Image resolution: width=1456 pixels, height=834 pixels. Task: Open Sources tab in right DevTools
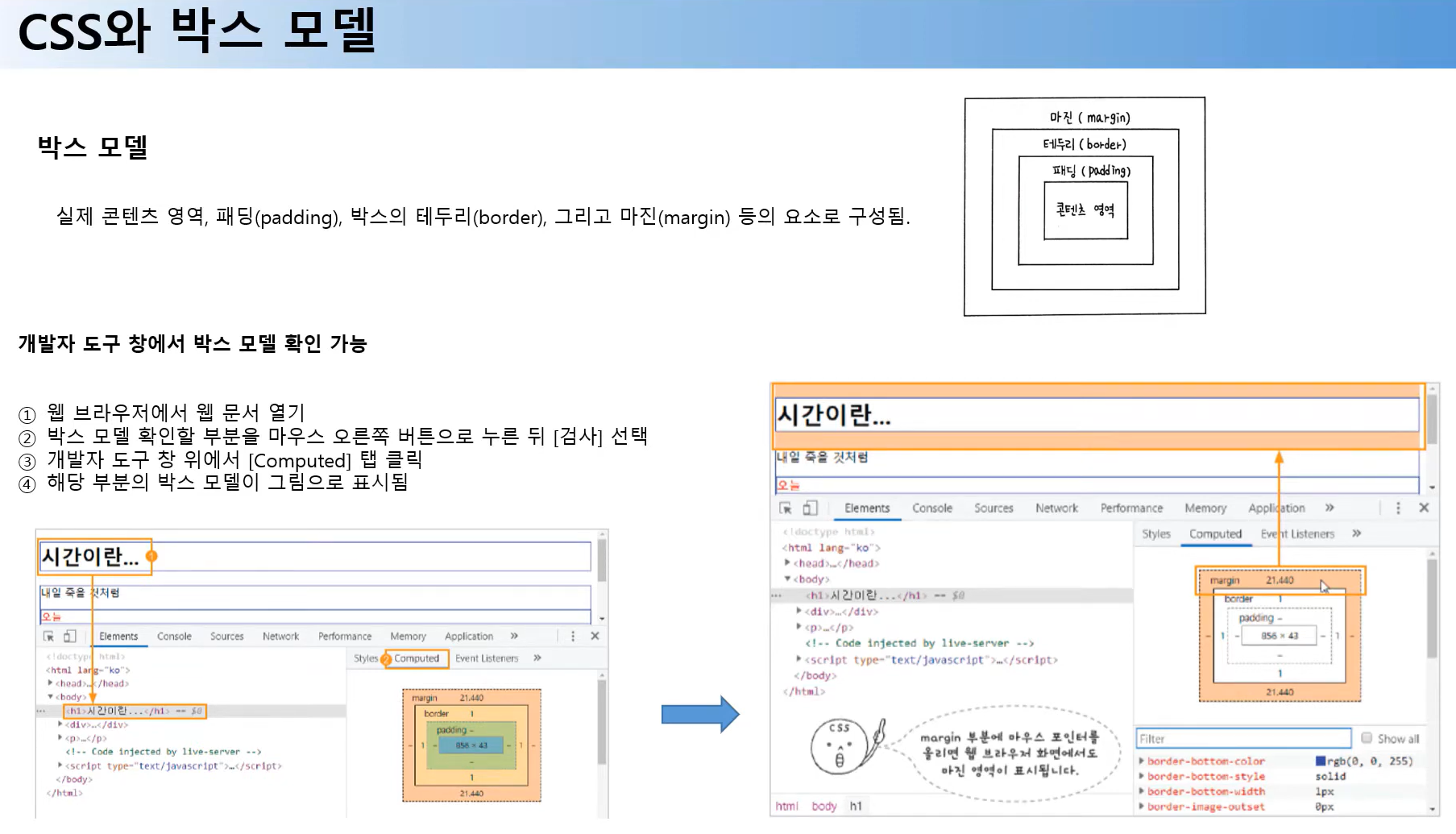click(993, 508)
